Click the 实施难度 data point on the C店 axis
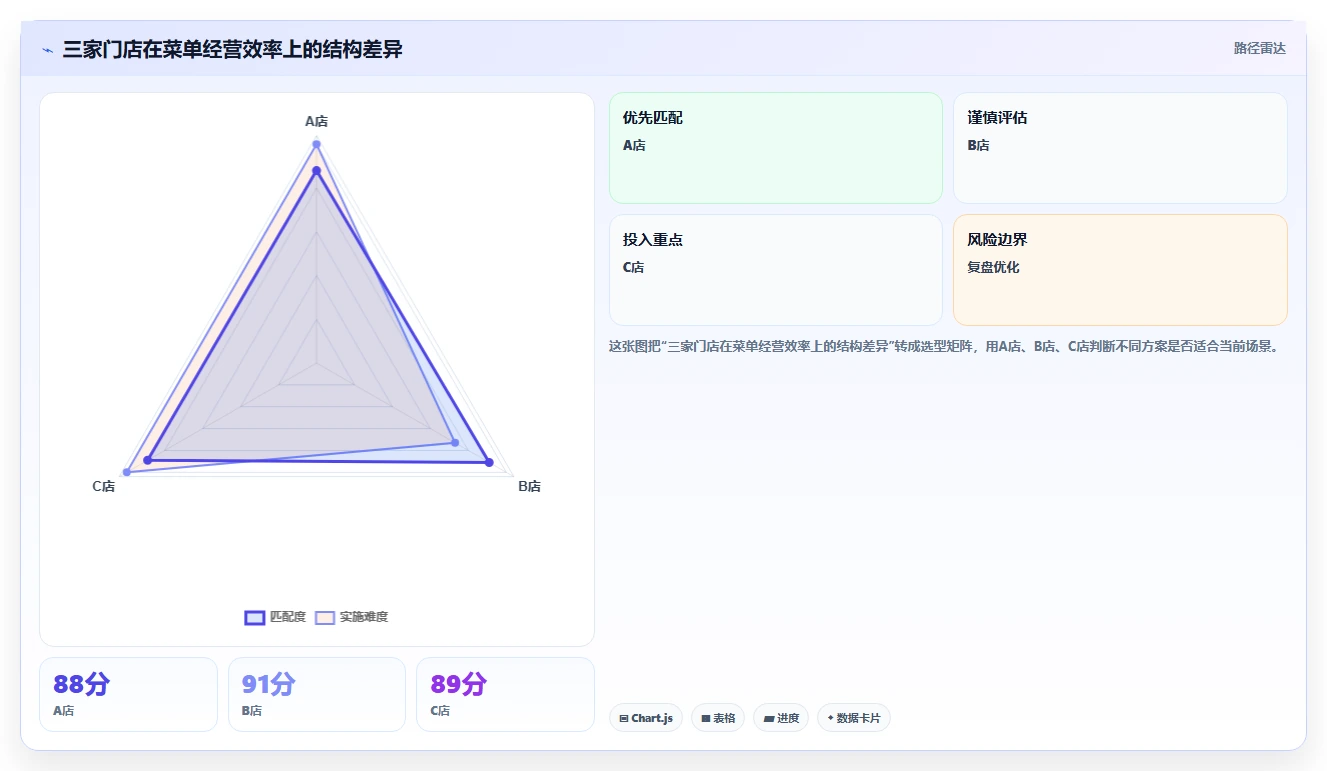The width and height of the screenshot is (1327, 771). pos(126,472)
